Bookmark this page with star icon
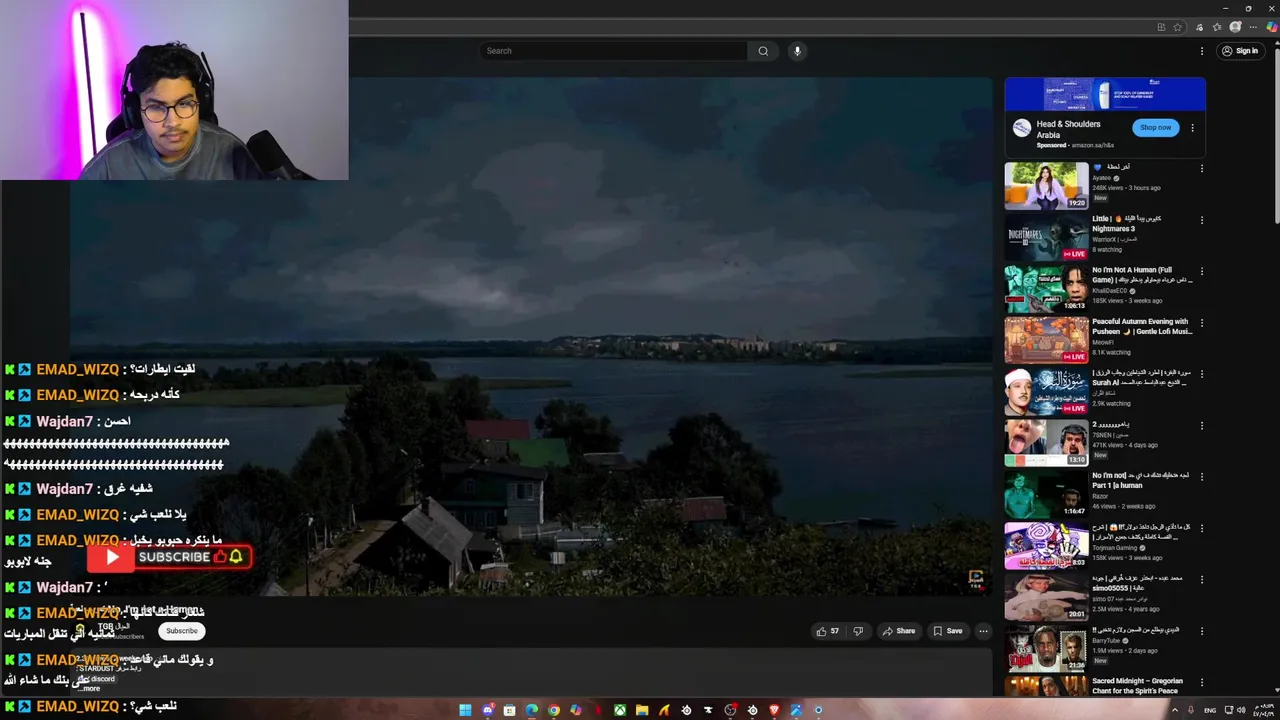The height and width of the screenshot is (720, 1280). point(1178,27)
